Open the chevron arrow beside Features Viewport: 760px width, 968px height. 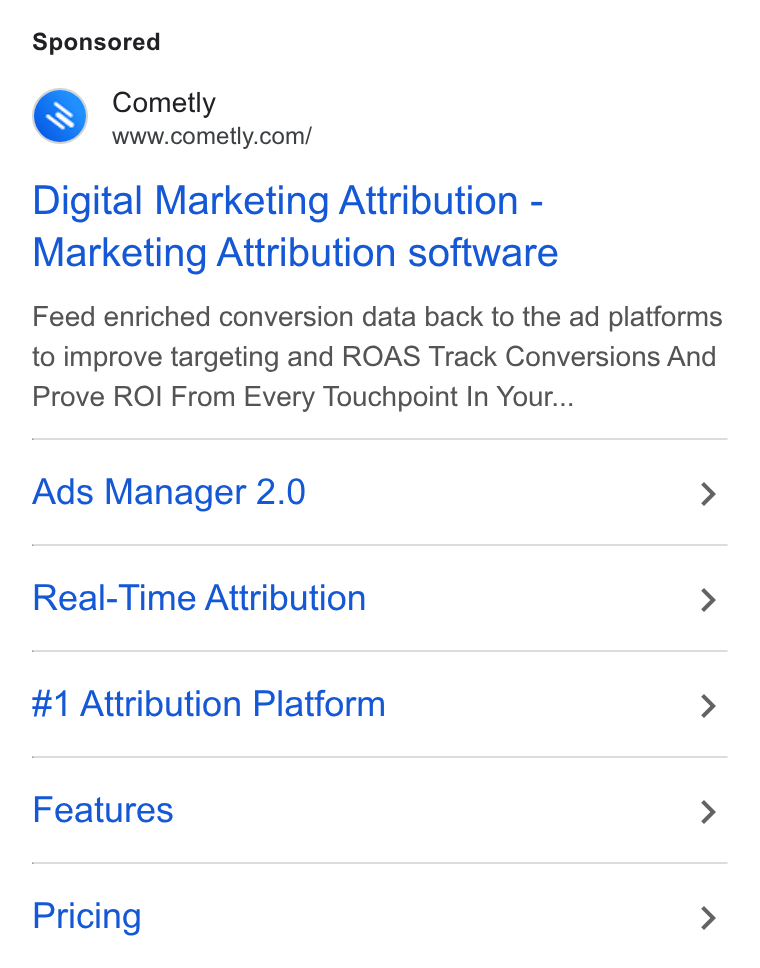click(x=708, y=812)
